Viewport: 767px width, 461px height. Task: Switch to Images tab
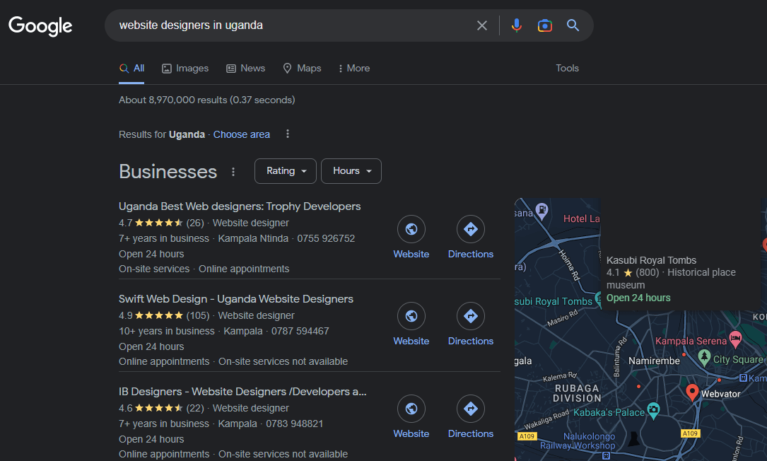pyautogui.click(x=185, y=69)
